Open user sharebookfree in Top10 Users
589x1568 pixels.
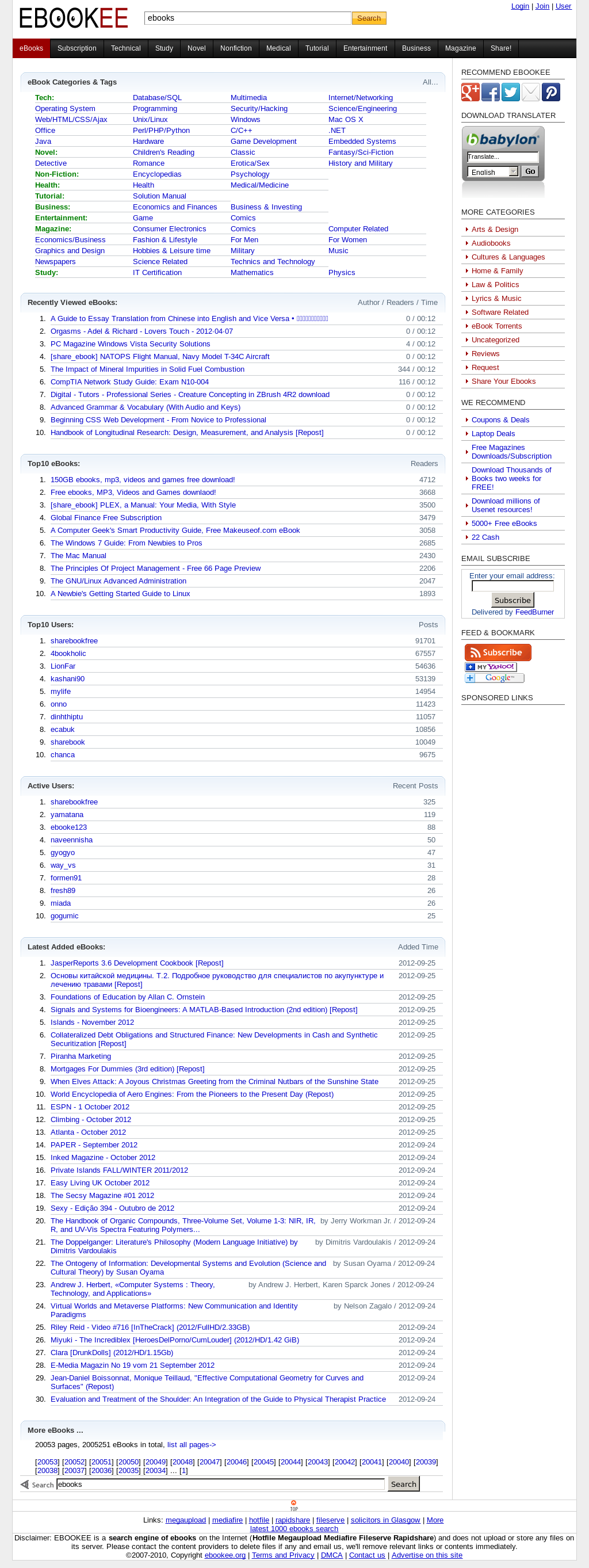[x=74, y=641]
